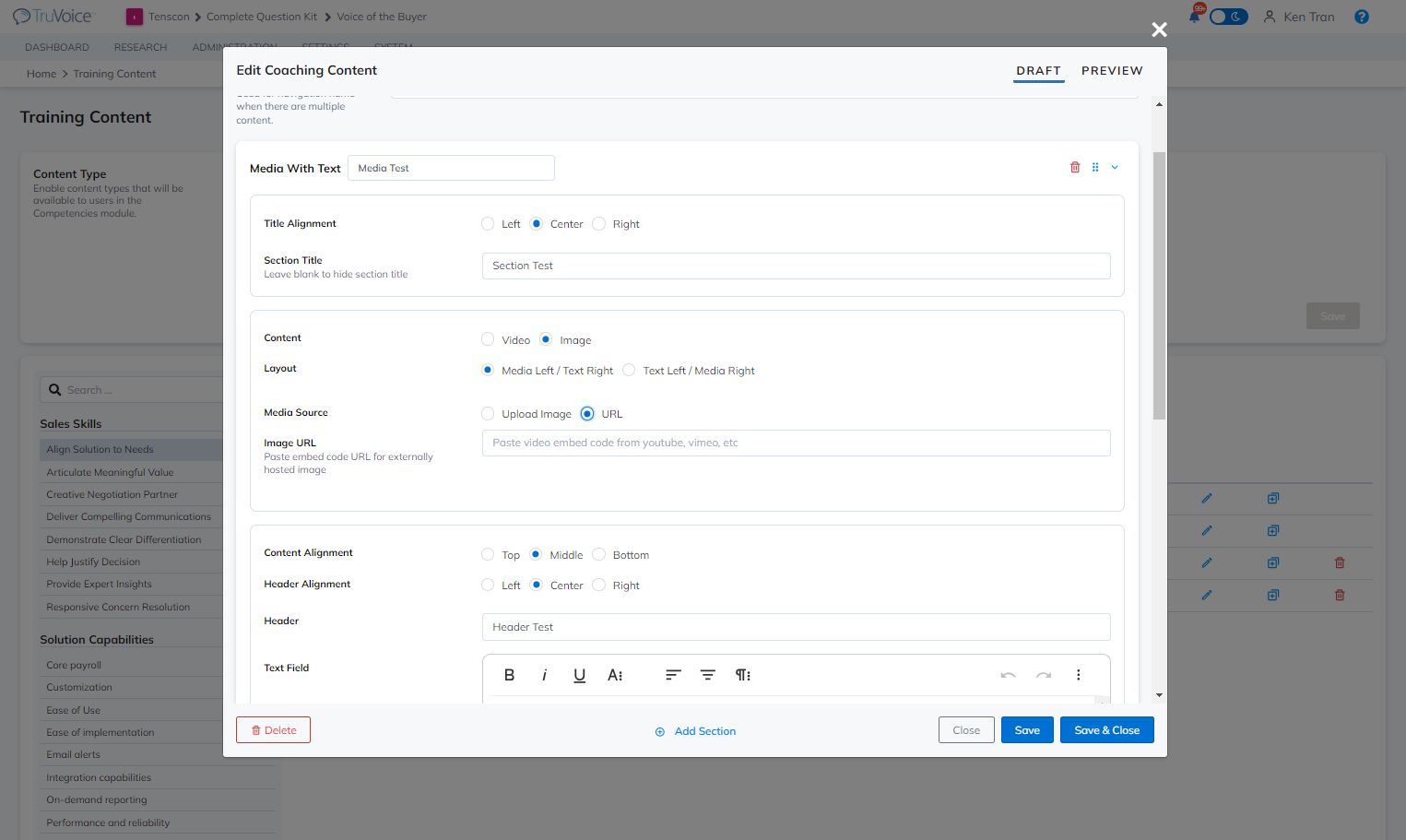The width and height of the screenshot is (1406, 840).
Task: Click the center-align icon in text editor
Action: (708, 675)
